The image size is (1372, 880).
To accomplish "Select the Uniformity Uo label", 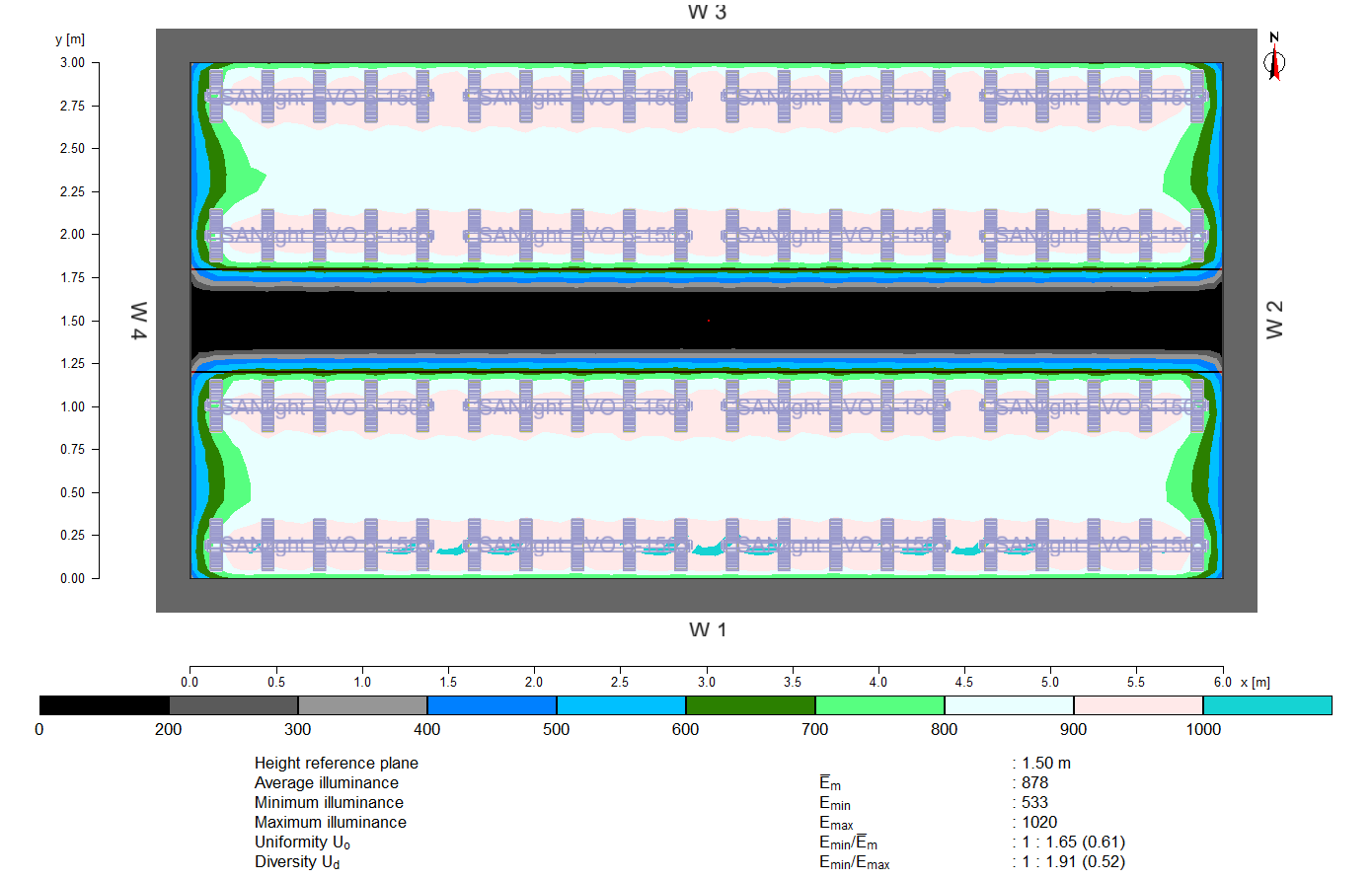I will (x=302, y=843).
